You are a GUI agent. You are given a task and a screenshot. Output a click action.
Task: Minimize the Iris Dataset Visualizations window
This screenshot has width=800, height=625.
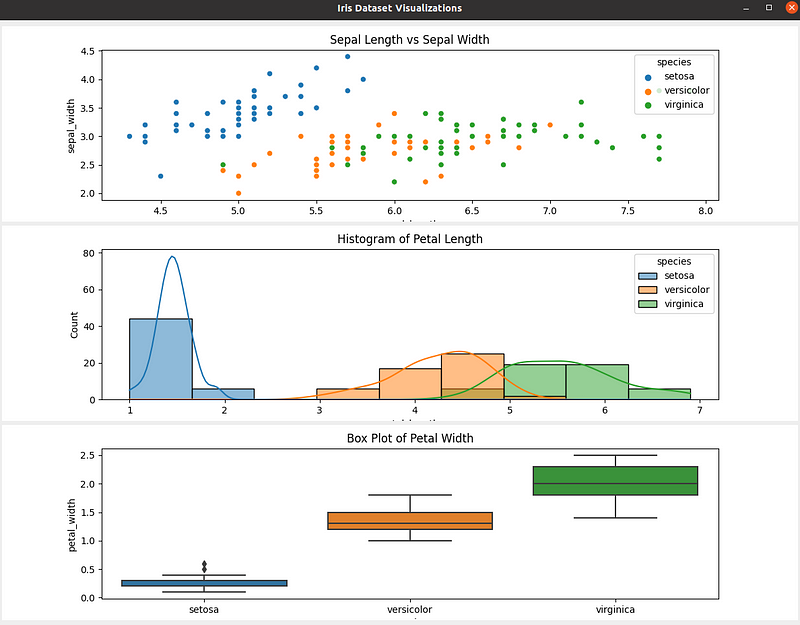pyautogui.click(x=746, y=8)
